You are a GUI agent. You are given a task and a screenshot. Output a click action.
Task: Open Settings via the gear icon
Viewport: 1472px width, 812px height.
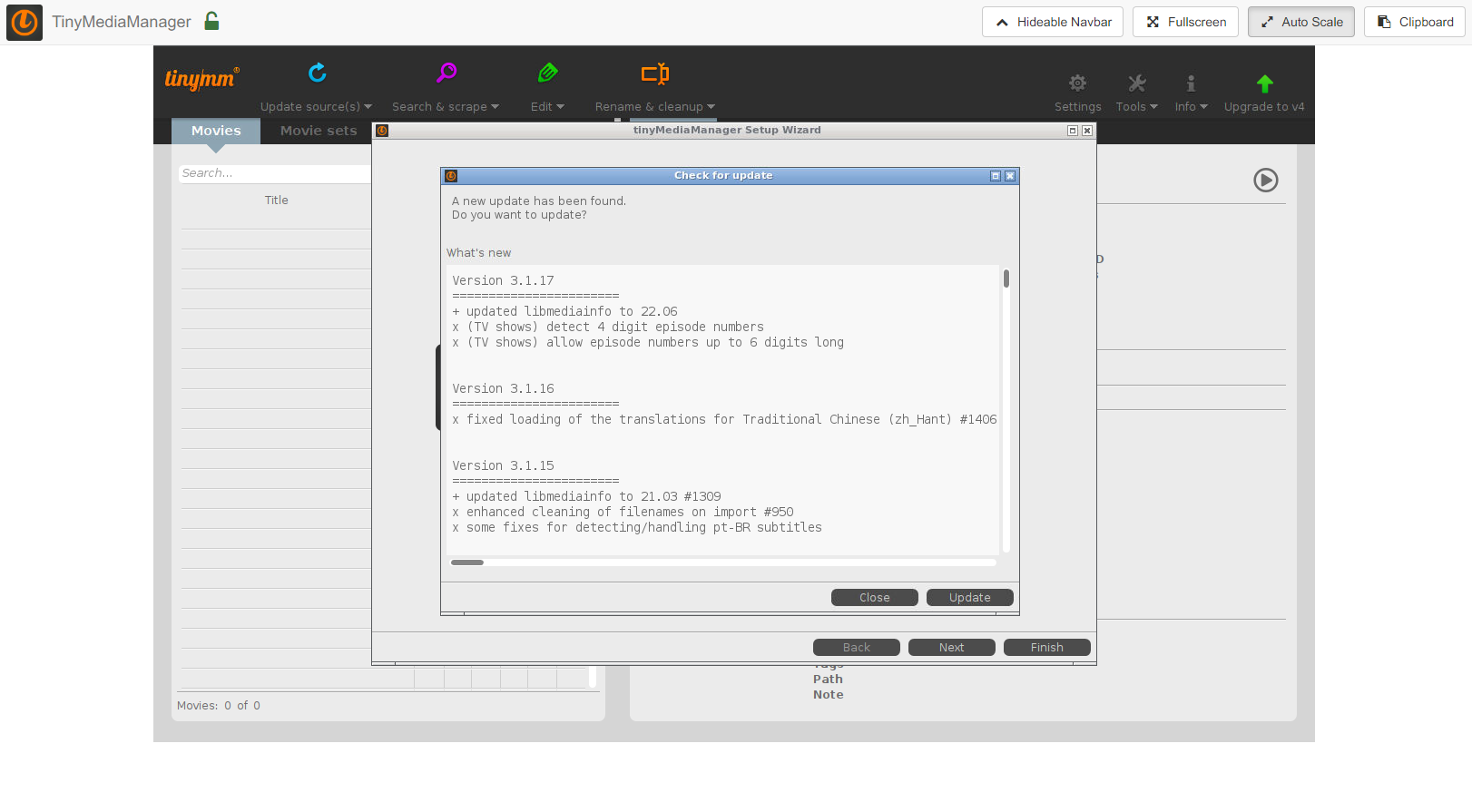[x=1077, y=84]
